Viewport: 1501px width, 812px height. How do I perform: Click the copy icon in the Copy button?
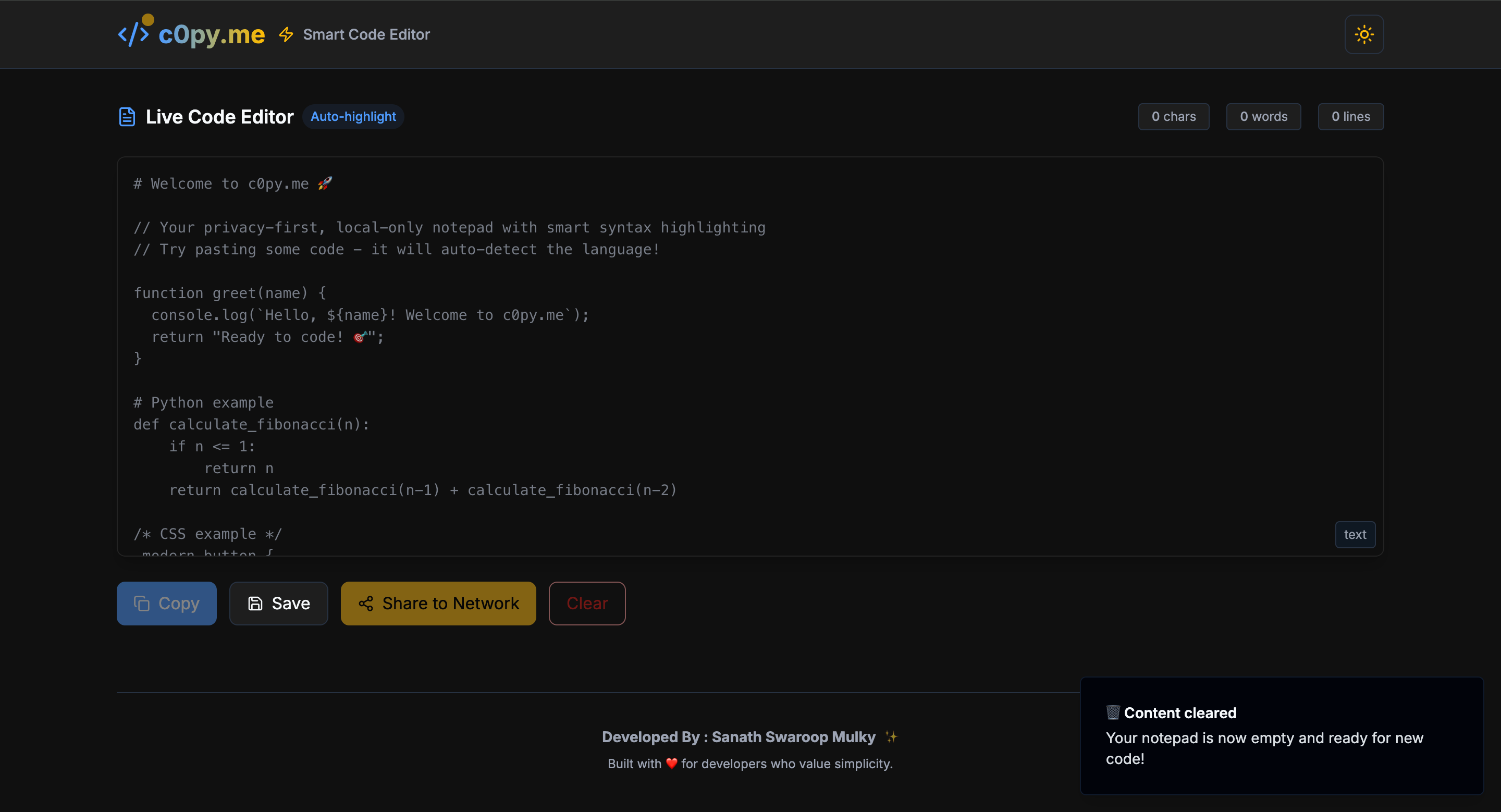pos(142,603)
